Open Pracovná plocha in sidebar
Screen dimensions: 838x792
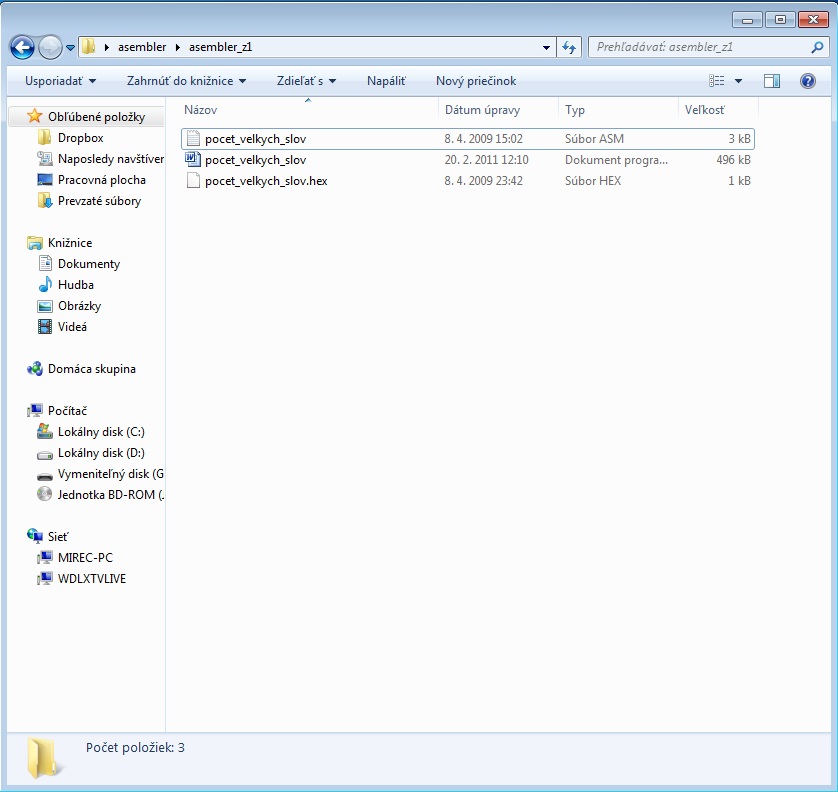coord(102,180)
